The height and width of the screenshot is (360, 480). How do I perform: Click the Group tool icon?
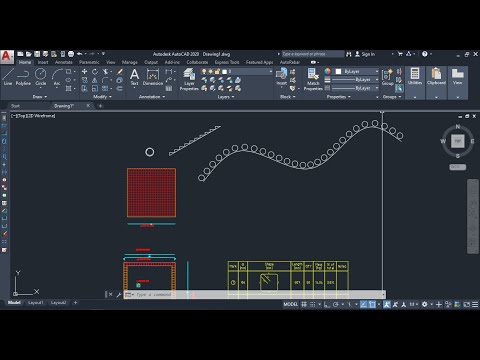tap(387, 77)
